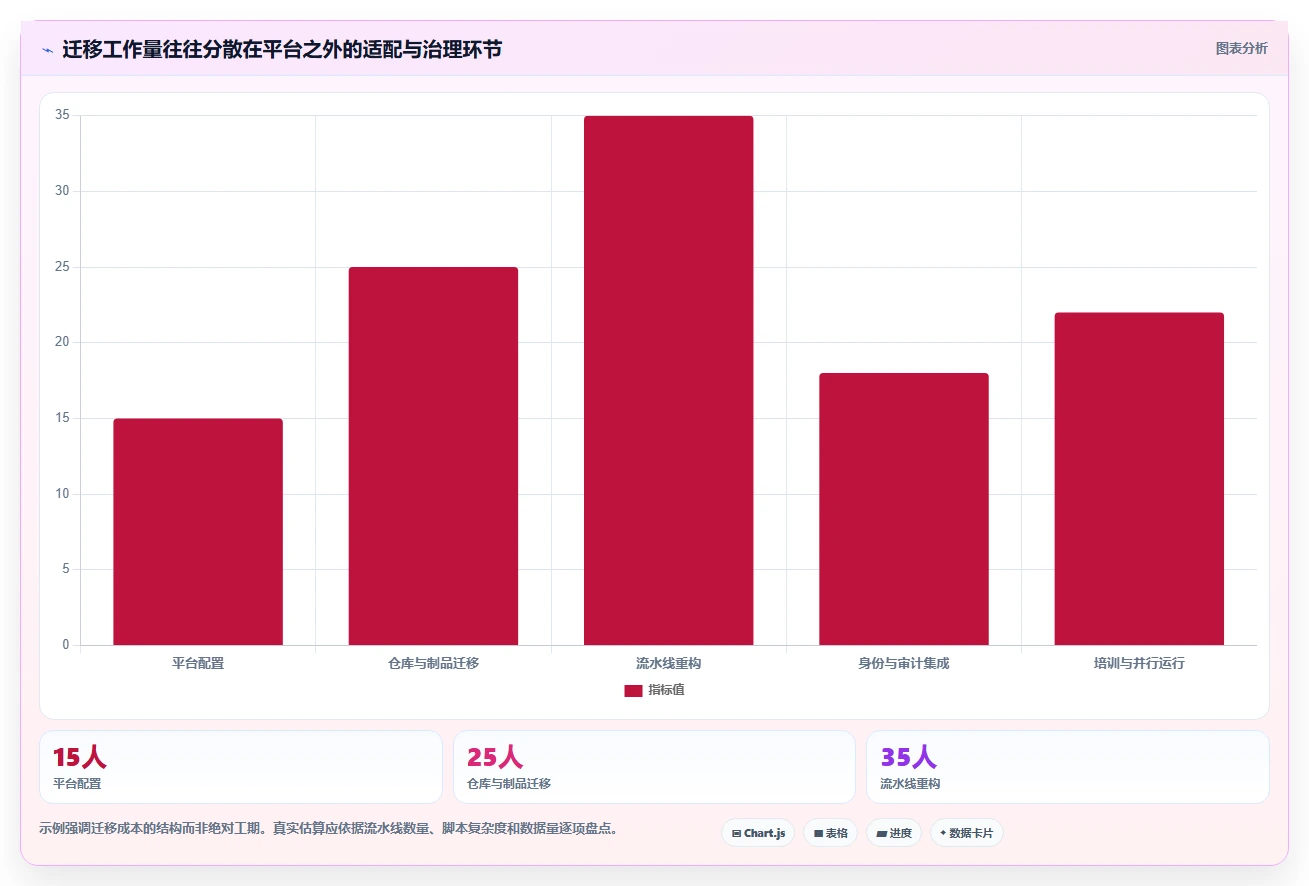Click the 培训与并行运行 axis label
Image resolution: width=1309 pixels, height=886 pixels.
1139,663
